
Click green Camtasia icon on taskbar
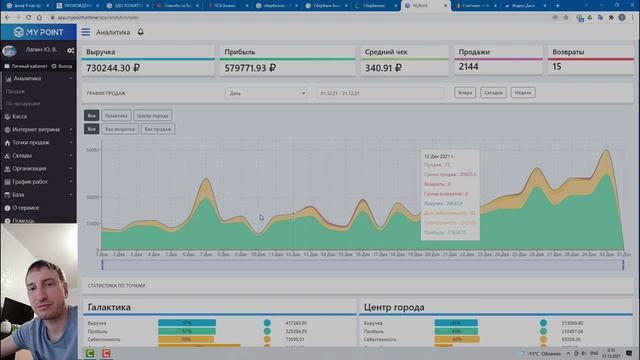coord(90,353)
